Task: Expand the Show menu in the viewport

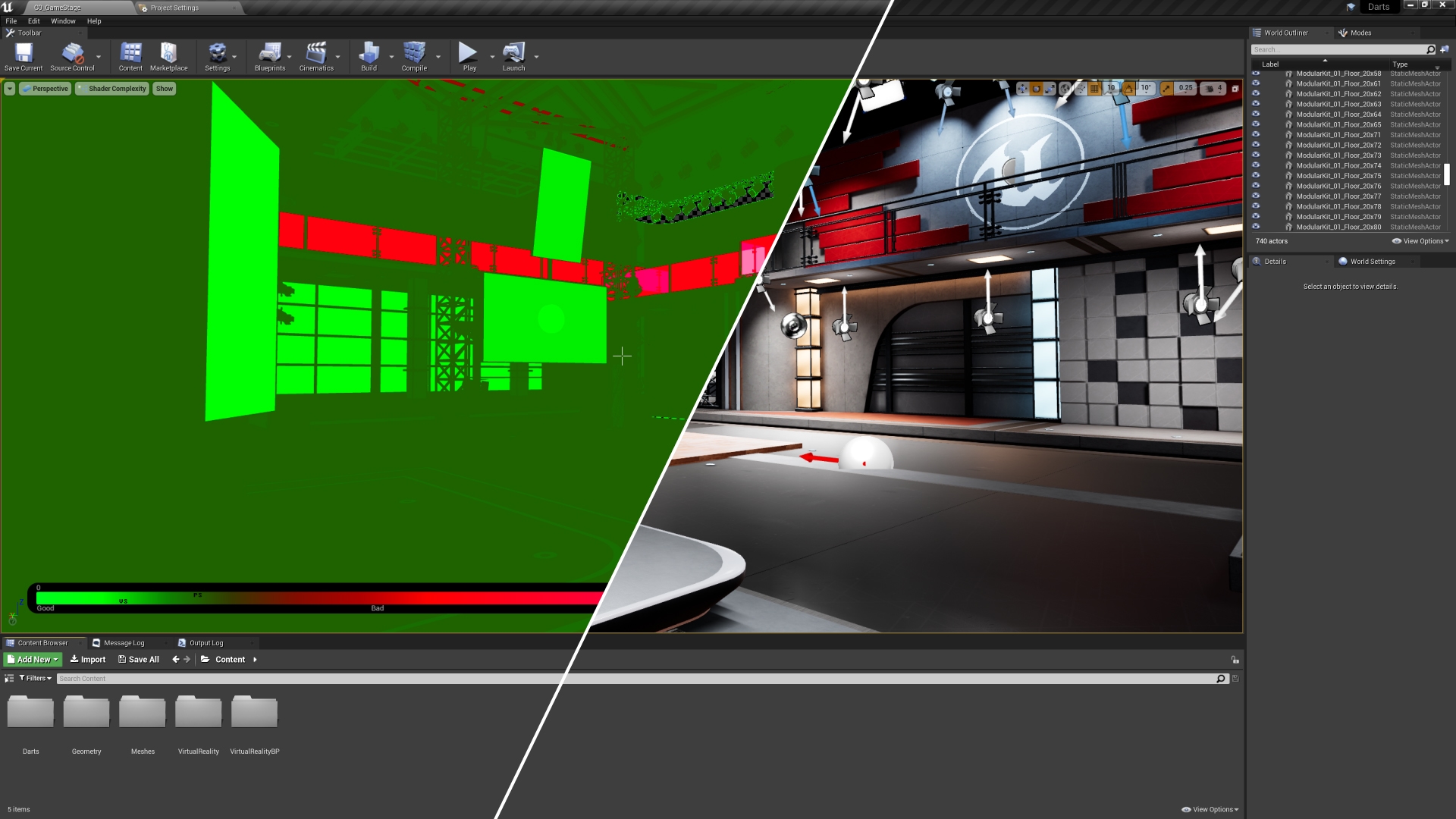Action: (x=164, y=88)
